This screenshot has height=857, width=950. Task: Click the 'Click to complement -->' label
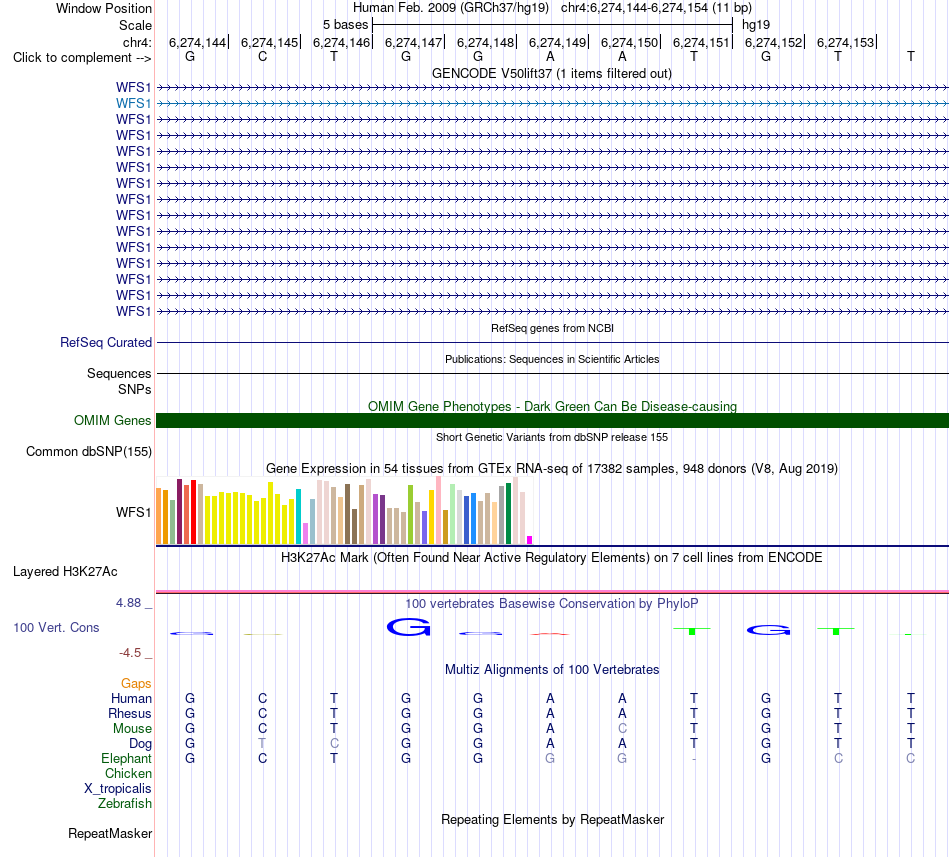pos(82,58)
